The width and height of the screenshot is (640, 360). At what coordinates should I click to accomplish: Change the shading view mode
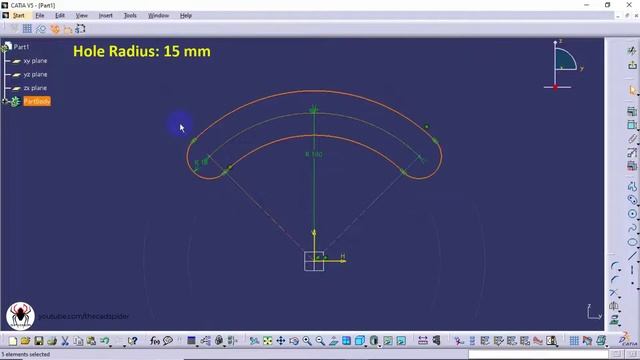pyautogui.click(x=374, y=341)
